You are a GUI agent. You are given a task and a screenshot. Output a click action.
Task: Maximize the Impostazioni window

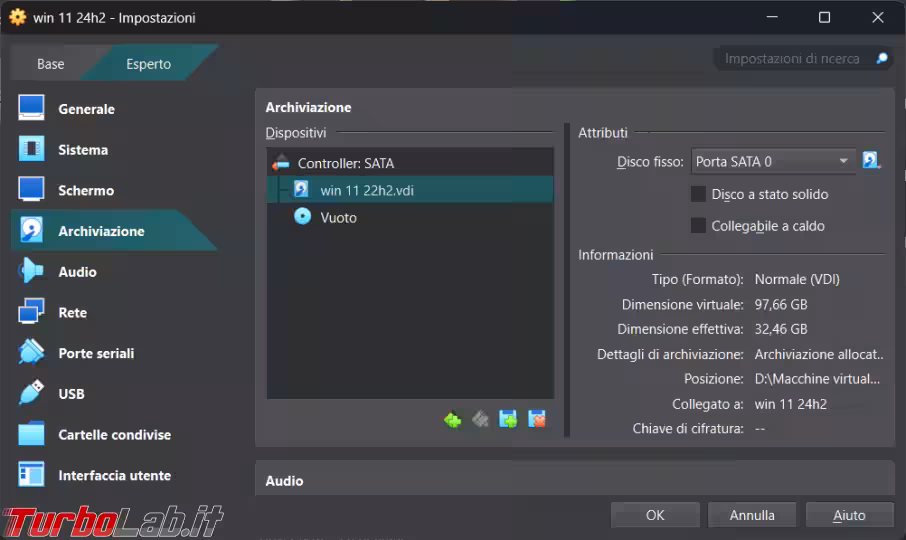click(x=825, y=17)
